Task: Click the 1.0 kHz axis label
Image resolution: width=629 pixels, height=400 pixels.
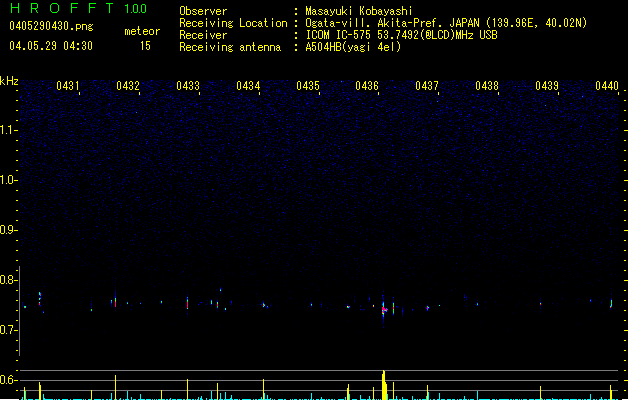Action: (x=8, y=180)
